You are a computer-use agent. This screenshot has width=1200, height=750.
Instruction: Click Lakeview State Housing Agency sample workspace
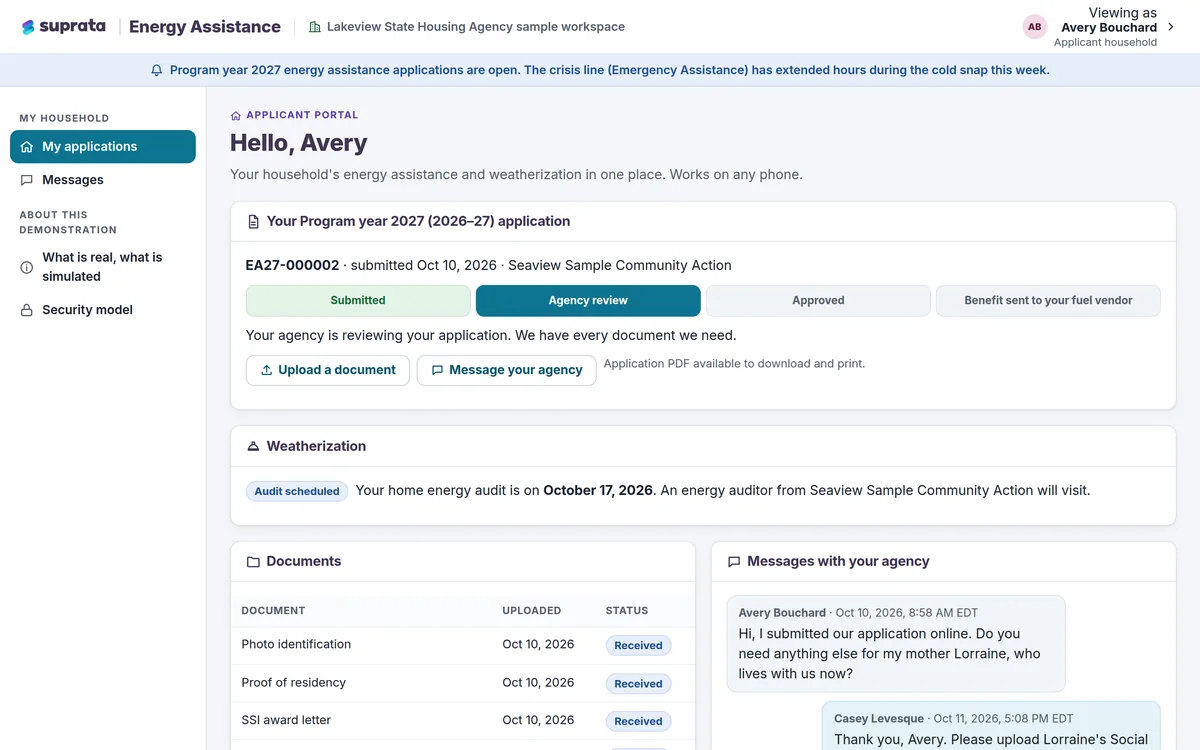(476, 27)
